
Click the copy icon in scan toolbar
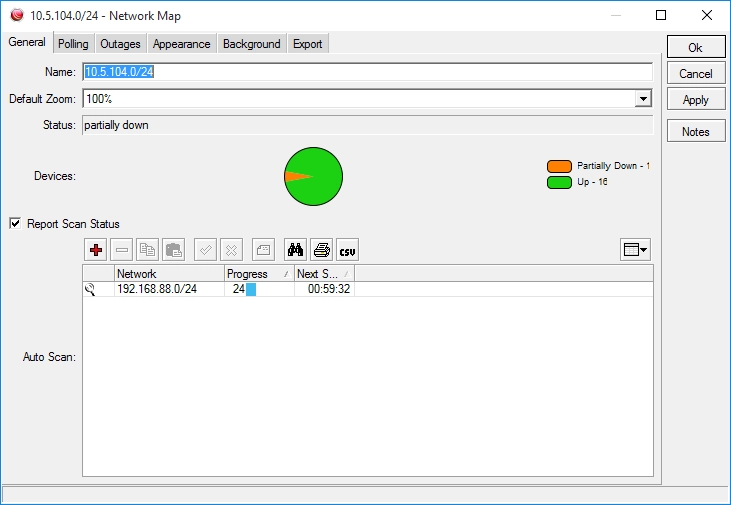[x=147, y=250]
